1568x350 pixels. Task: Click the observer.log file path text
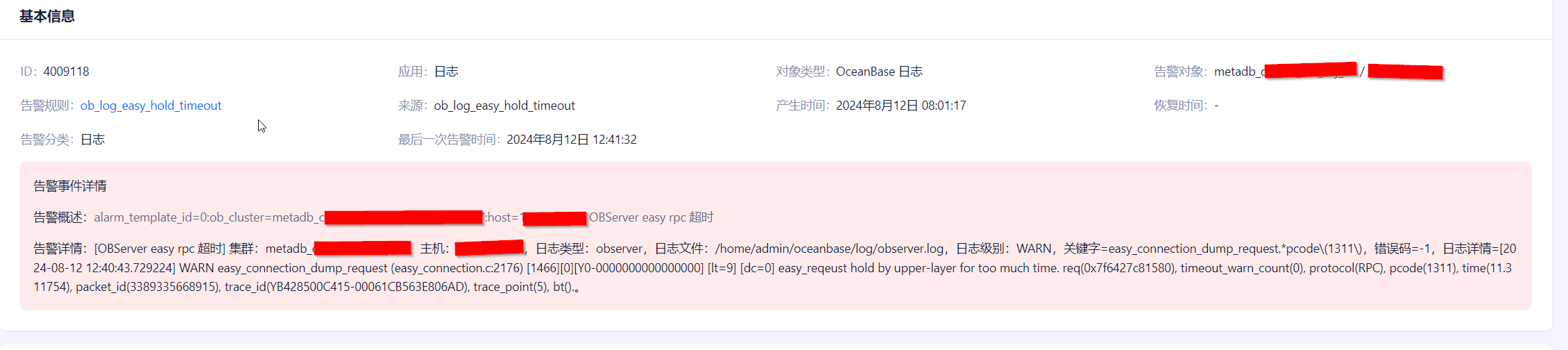(830, 249)
